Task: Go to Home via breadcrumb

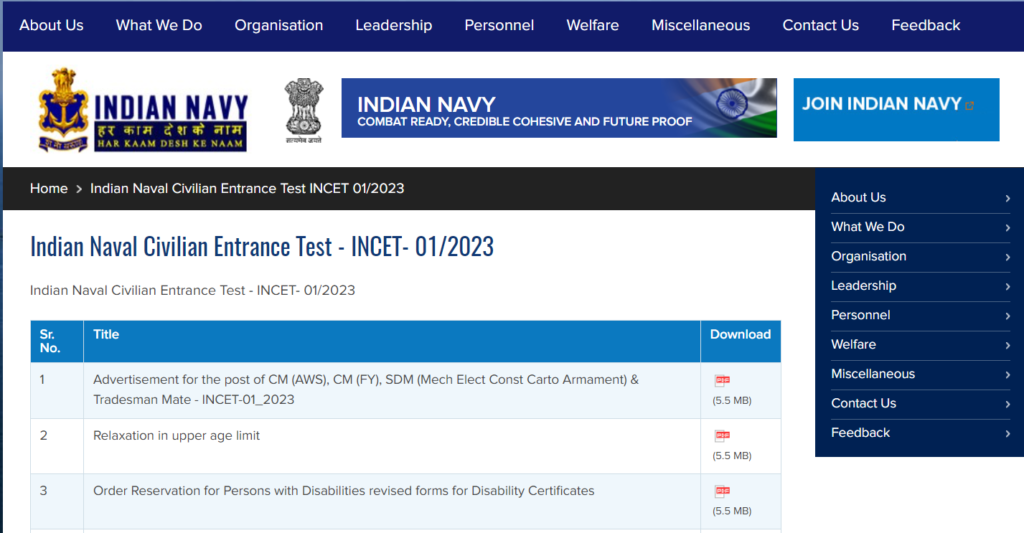Action: point(48,189)
